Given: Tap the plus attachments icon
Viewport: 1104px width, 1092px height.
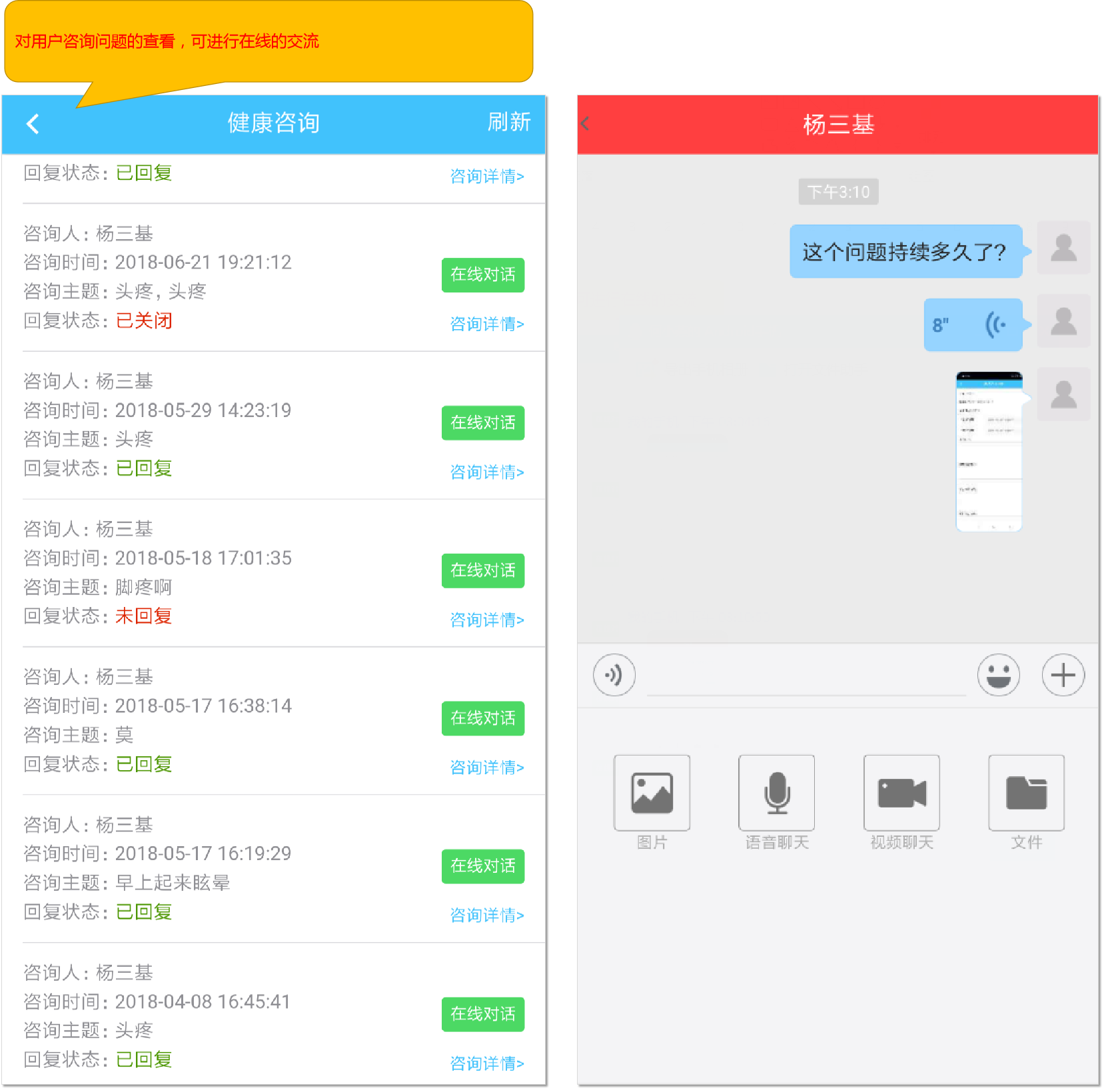Looking at the screenshot, I should 1063,675.
